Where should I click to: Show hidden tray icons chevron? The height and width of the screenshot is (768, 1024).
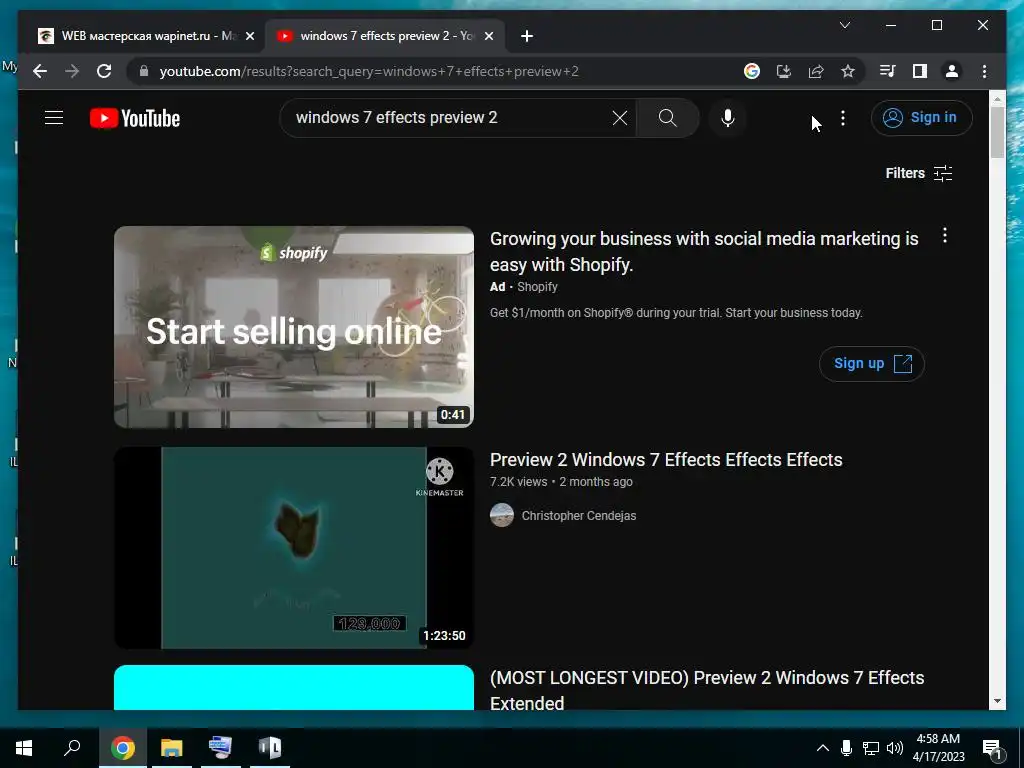pos(823,748)
